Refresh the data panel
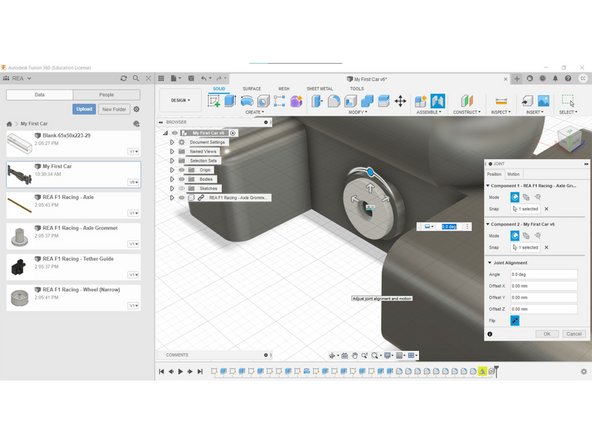 123,78
